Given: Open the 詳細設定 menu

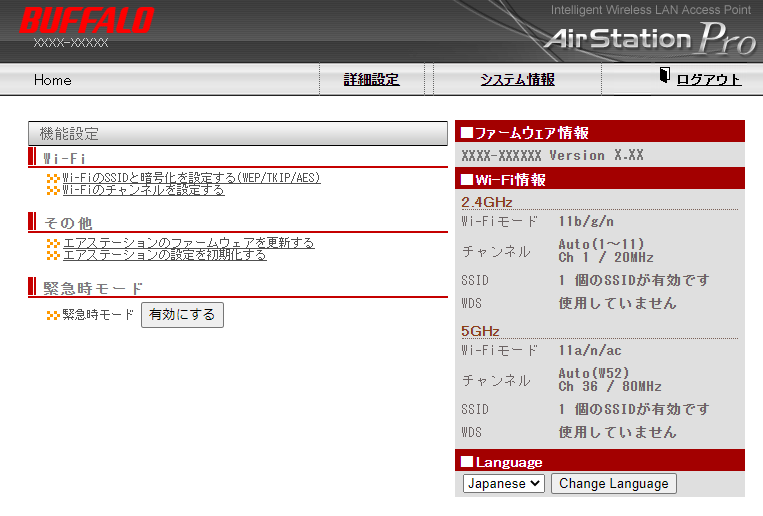Looking at the screenshot, I should (371, 80).
